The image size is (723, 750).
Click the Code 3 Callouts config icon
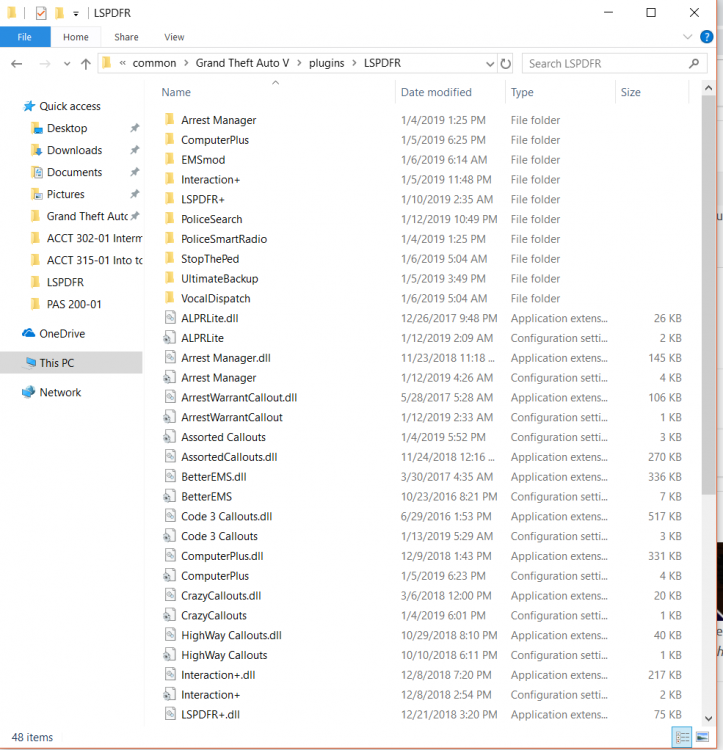click(x=170, y=536)
